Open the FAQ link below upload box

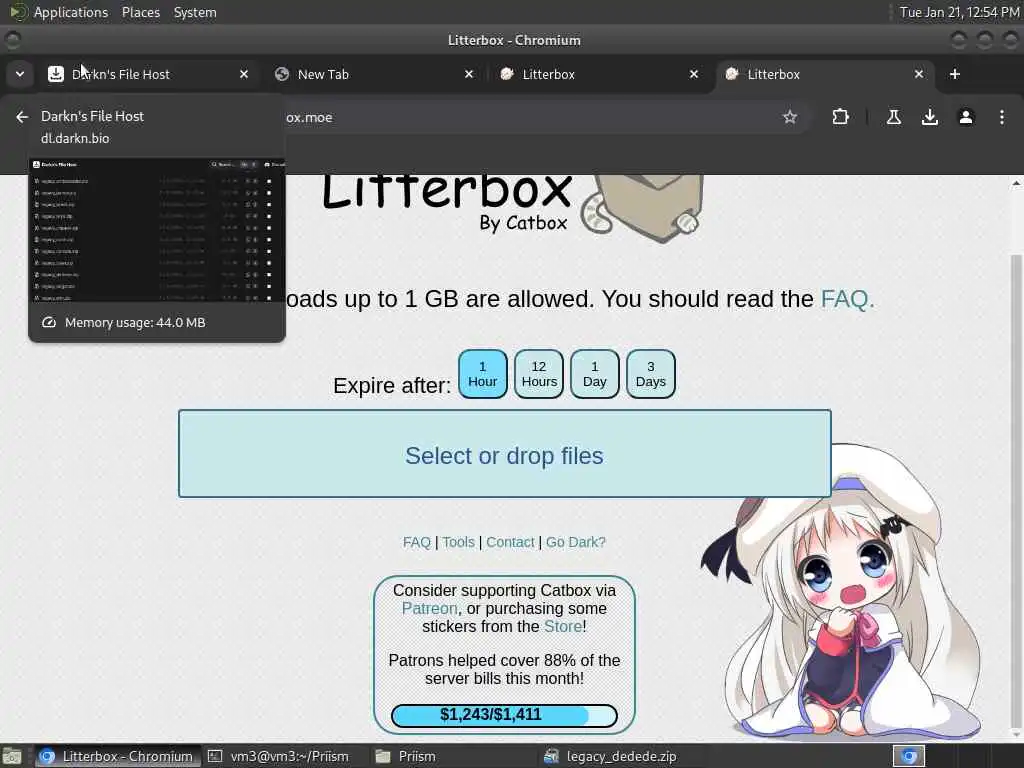[417, 542]
